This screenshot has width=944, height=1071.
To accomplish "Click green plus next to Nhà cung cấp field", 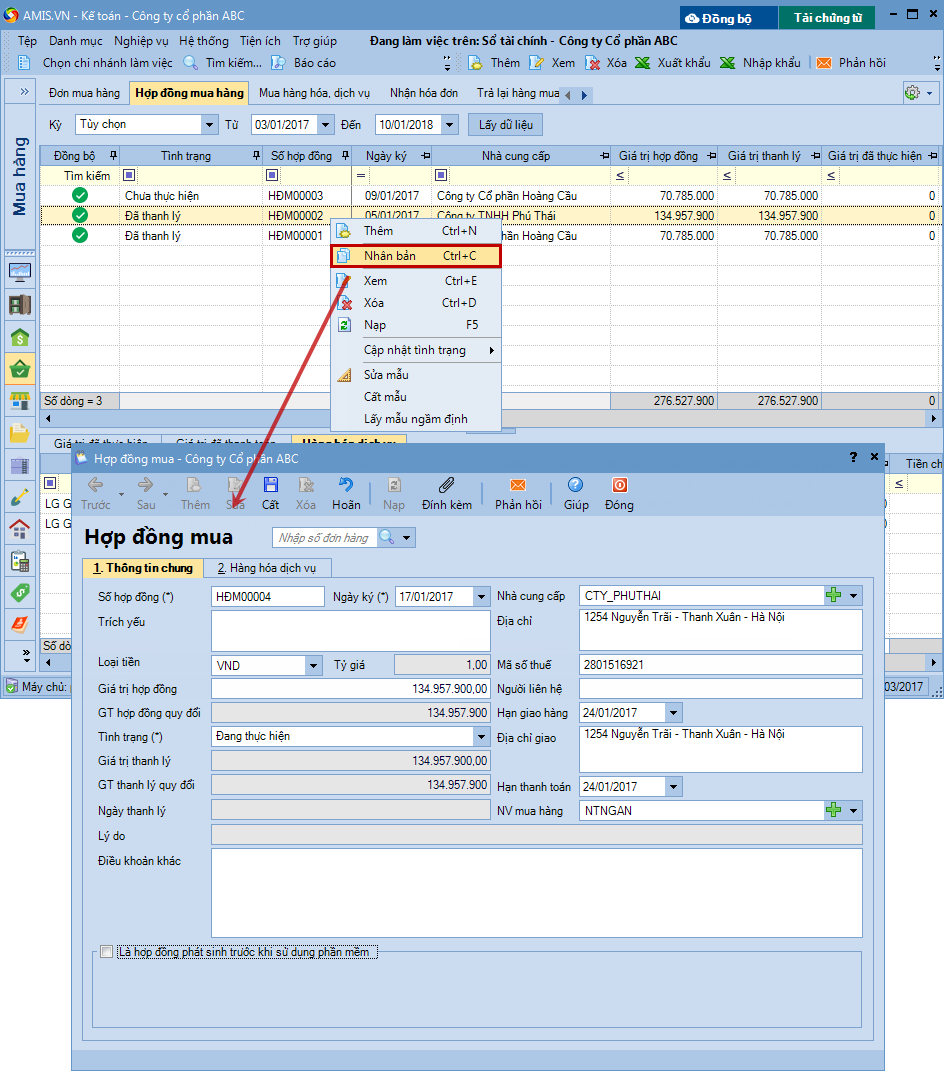I will (833, 596).
